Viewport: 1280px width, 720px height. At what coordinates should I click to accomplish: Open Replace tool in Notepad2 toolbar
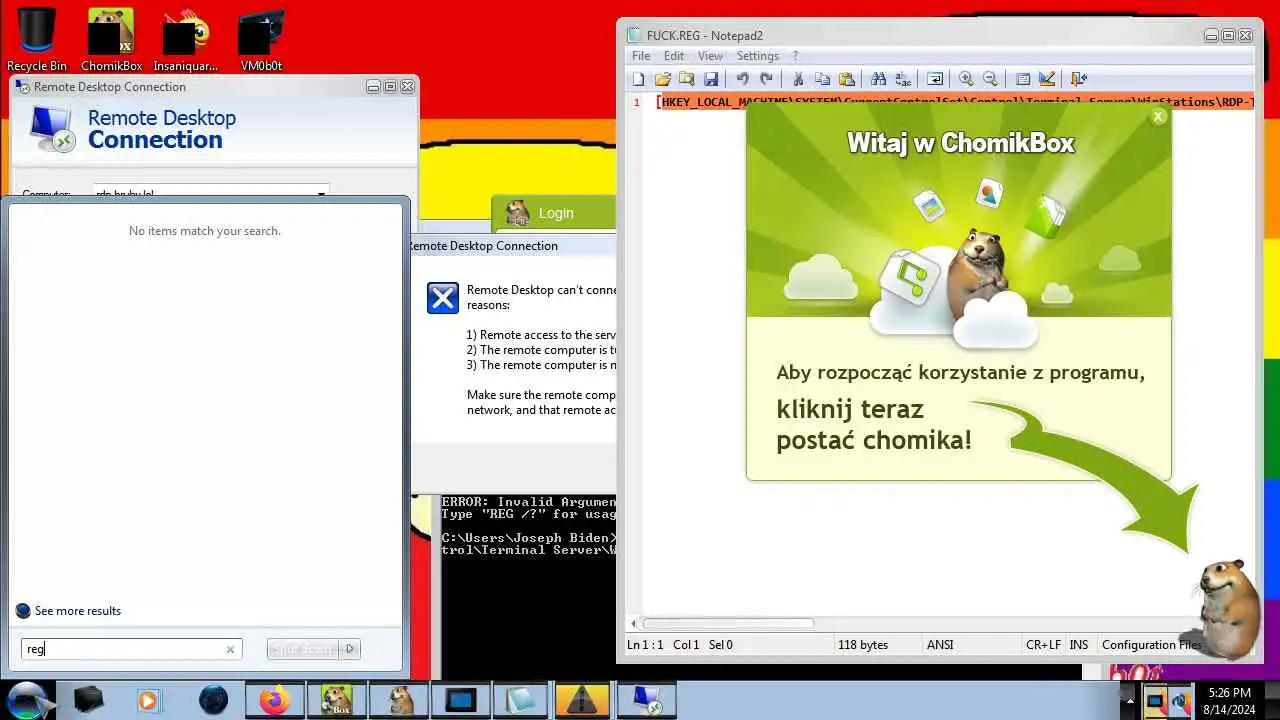point(903,79)
